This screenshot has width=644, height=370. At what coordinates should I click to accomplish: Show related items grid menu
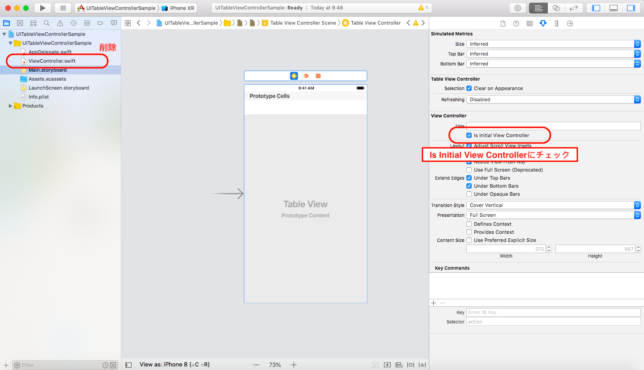[x=128, y=23]
